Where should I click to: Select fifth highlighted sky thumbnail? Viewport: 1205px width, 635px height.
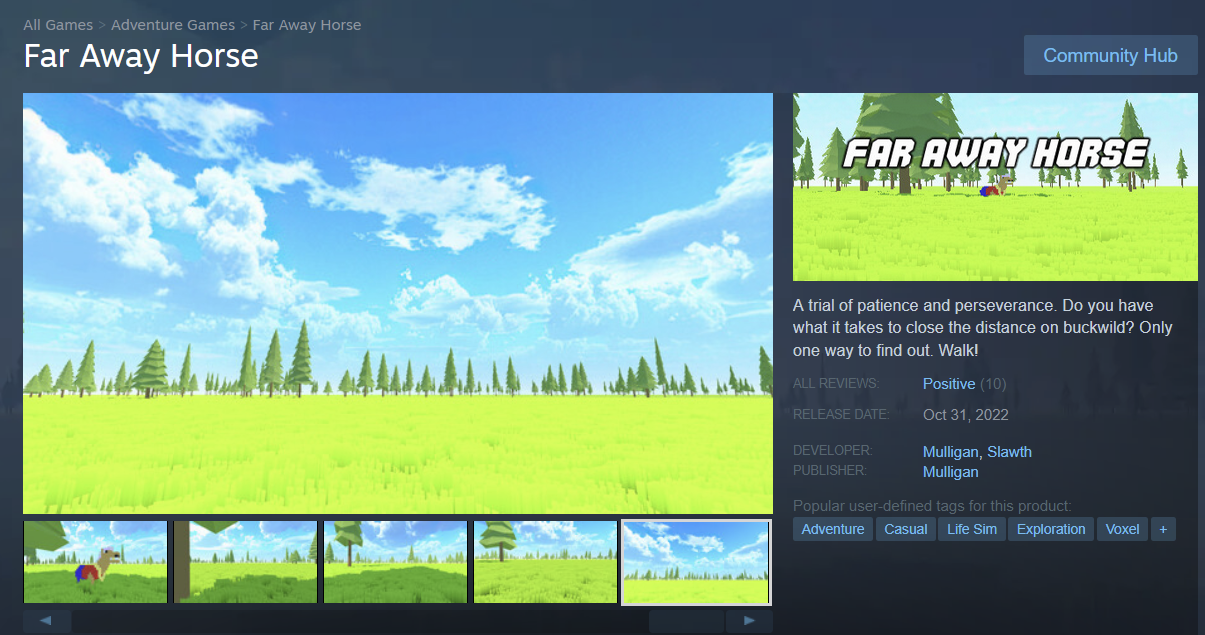point(696,562)
